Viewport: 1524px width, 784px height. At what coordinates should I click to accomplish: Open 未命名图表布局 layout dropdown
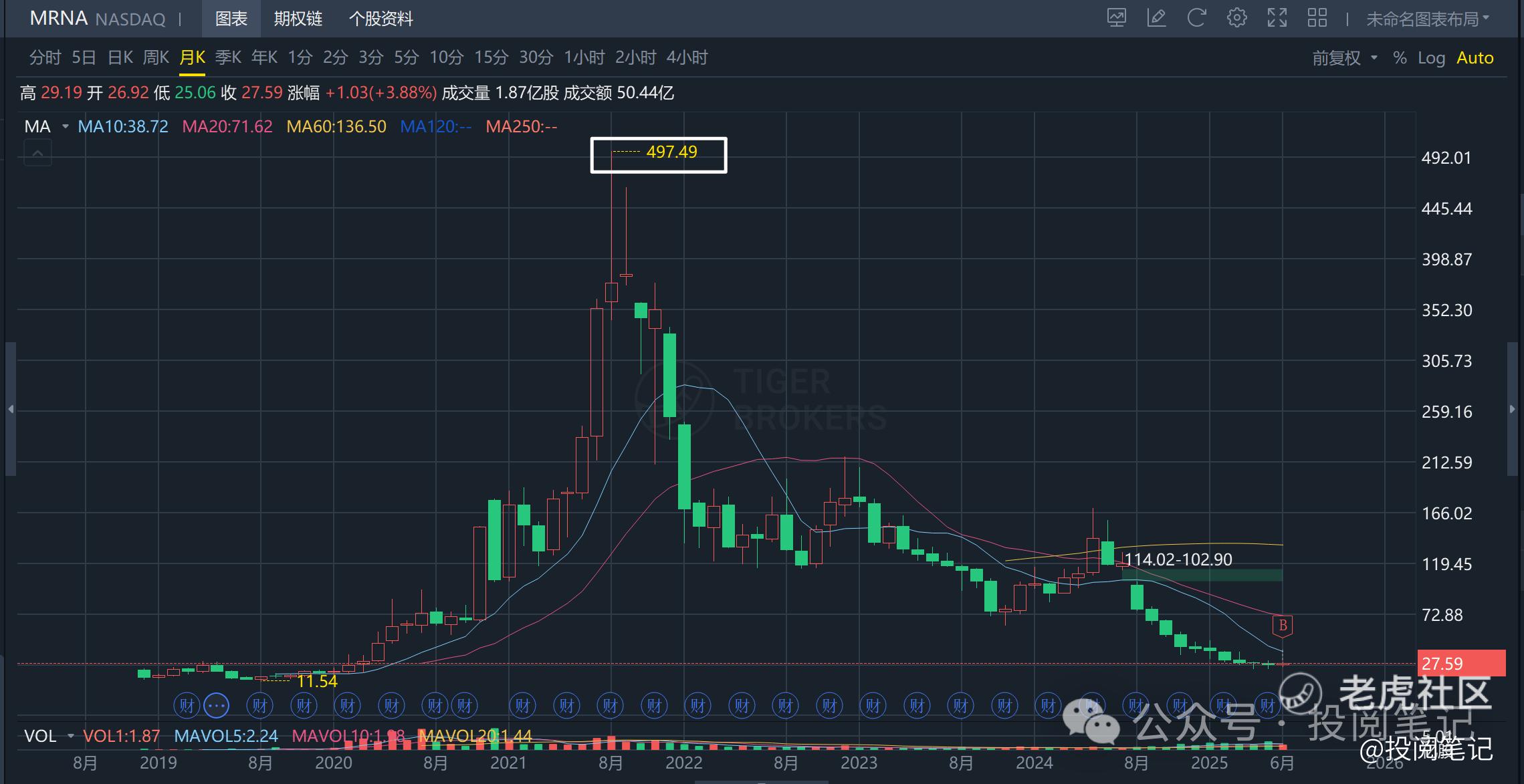1428,19
